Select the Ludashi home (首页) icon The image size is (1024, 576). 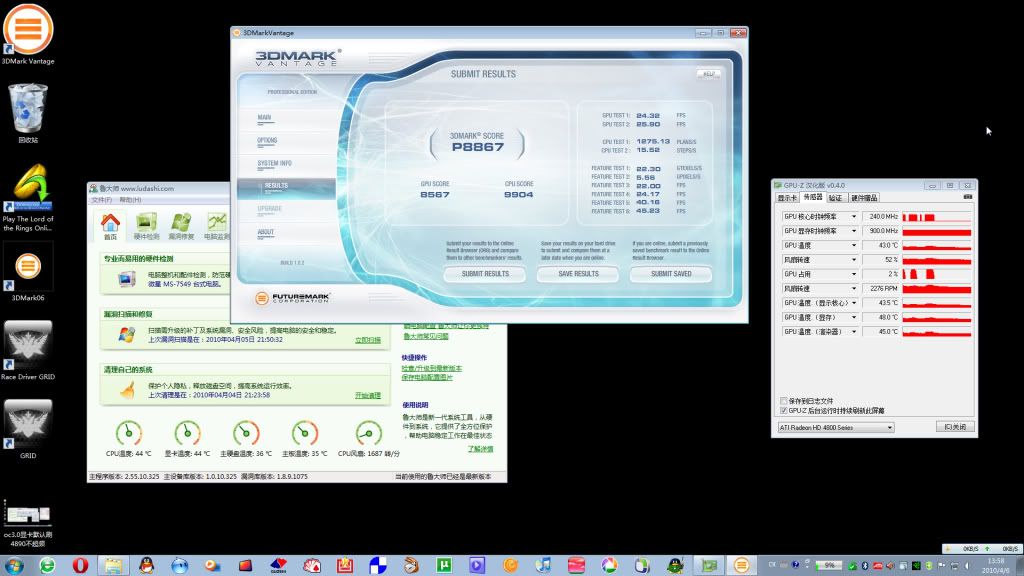pyautogui.click(x=110, y=225)
